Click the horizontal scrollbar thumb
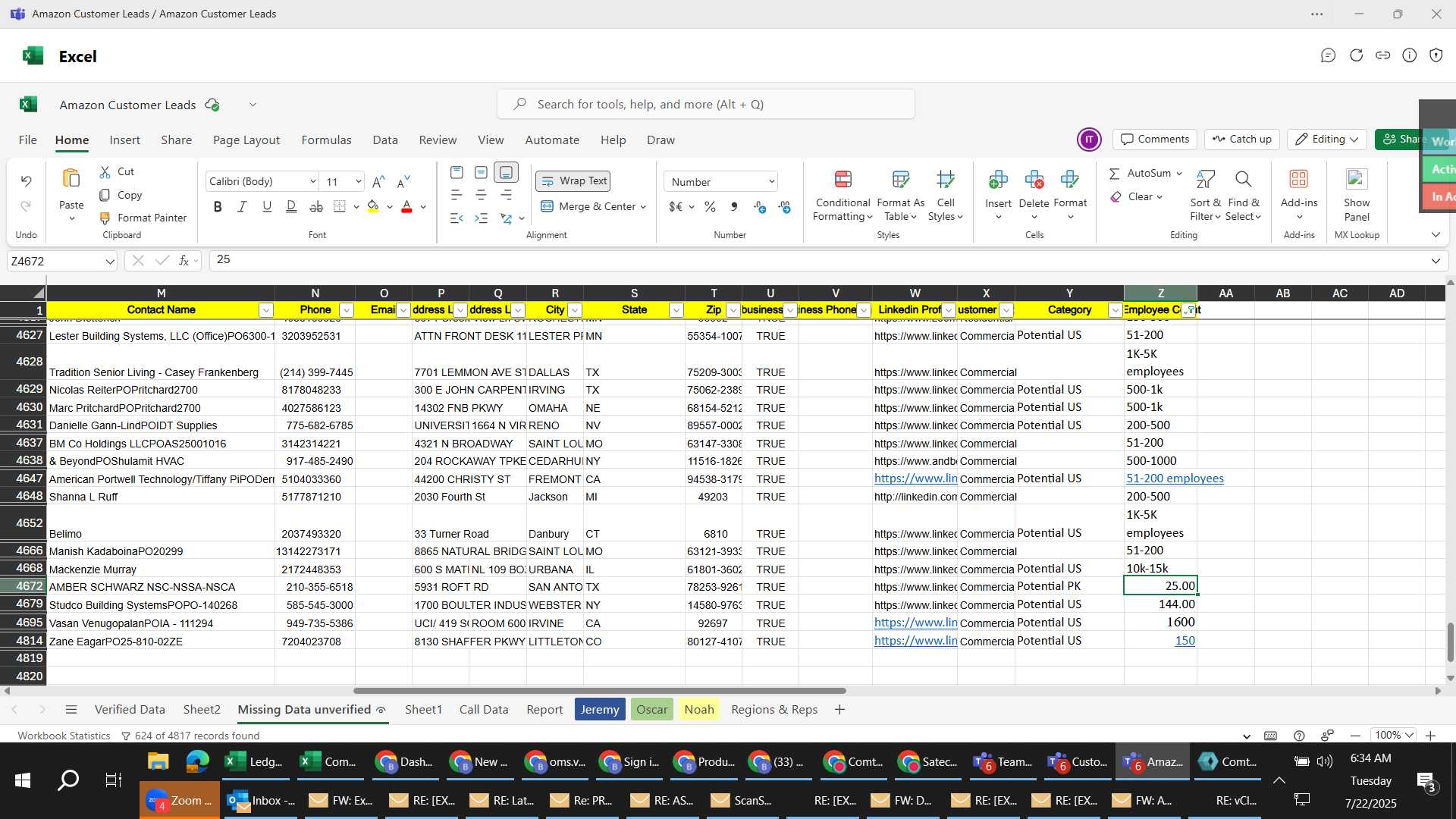 pos(599,691)
